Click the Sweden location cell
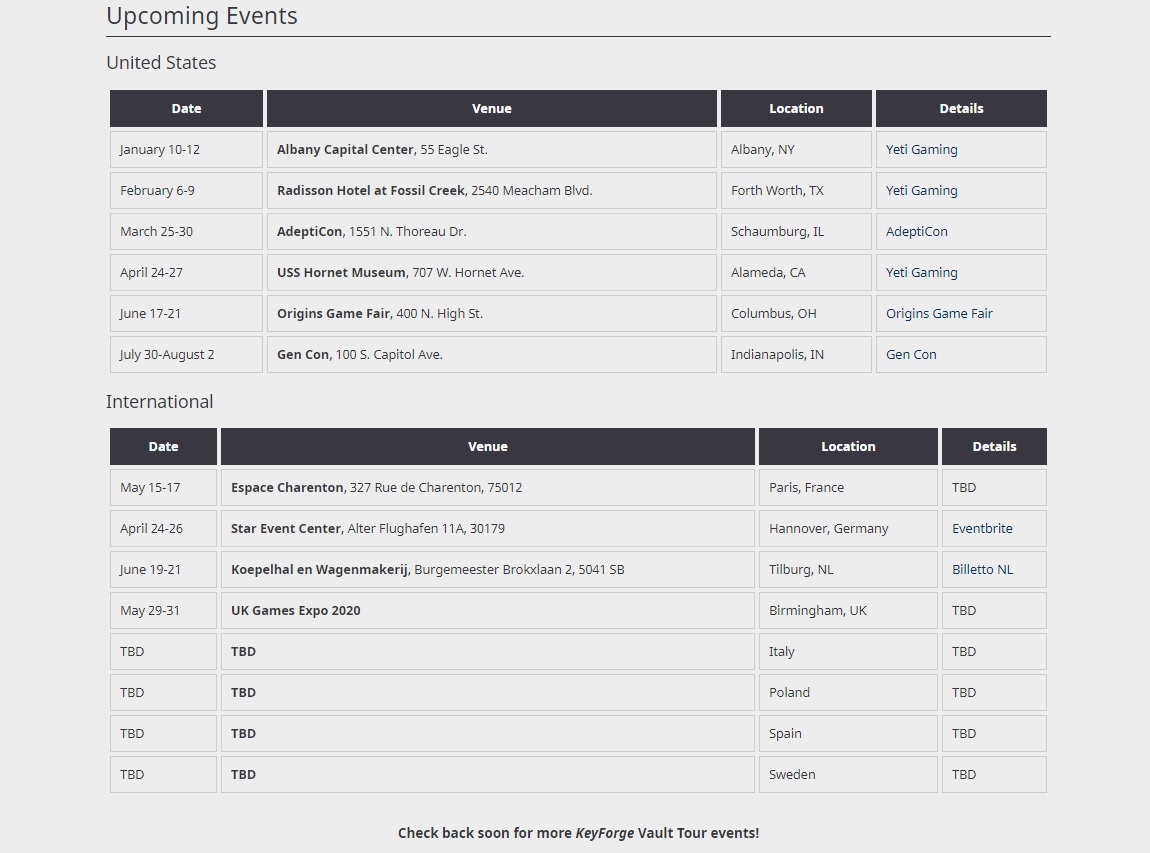Image resolution: width=1150 pixels, height=853 pixels. pyautogui.click(x=849, y=775)
